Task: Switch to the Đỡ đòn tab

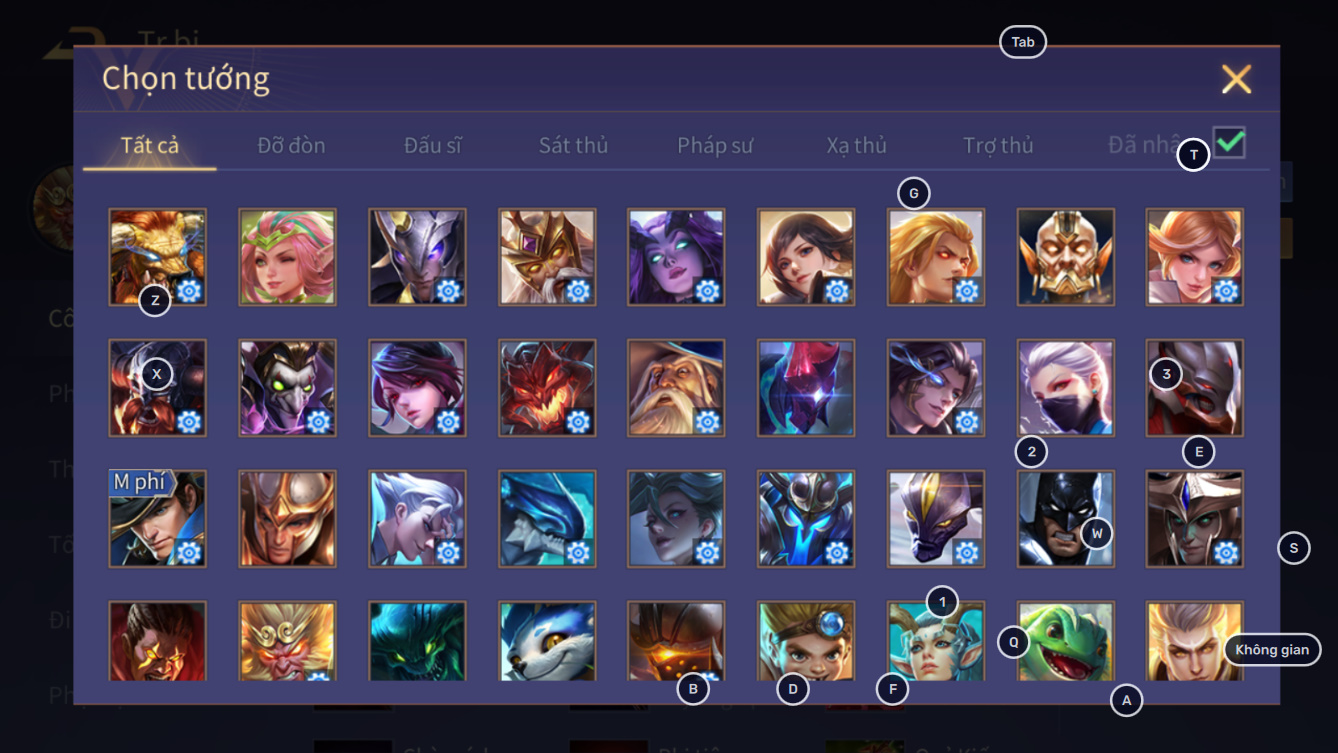Action: coord(291,145)
